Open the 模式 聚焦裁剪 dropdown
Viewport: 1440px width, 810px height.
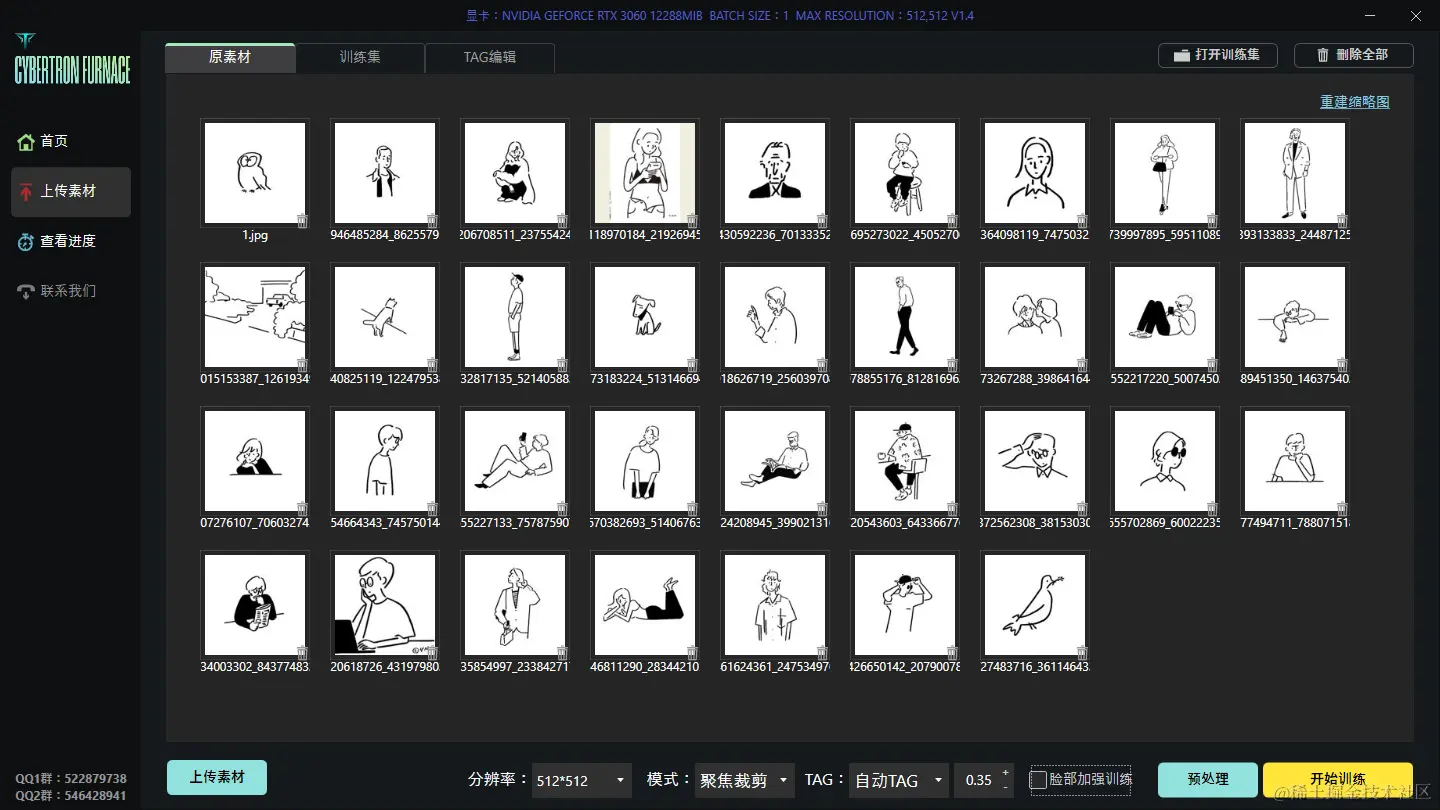point(743,780)
